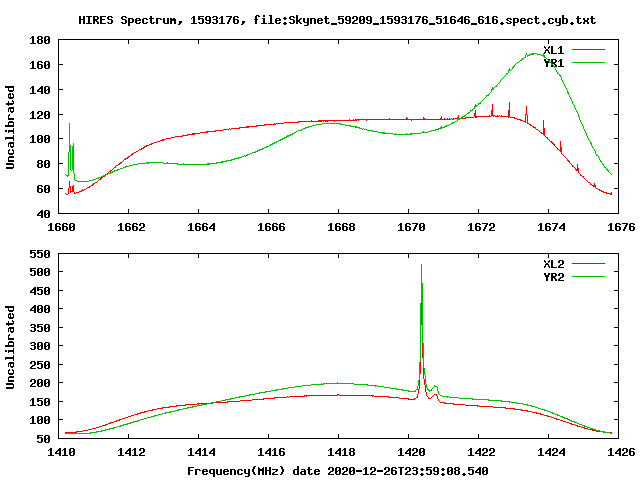Click the 80 y-axis tick label

(x=43, y=164)
